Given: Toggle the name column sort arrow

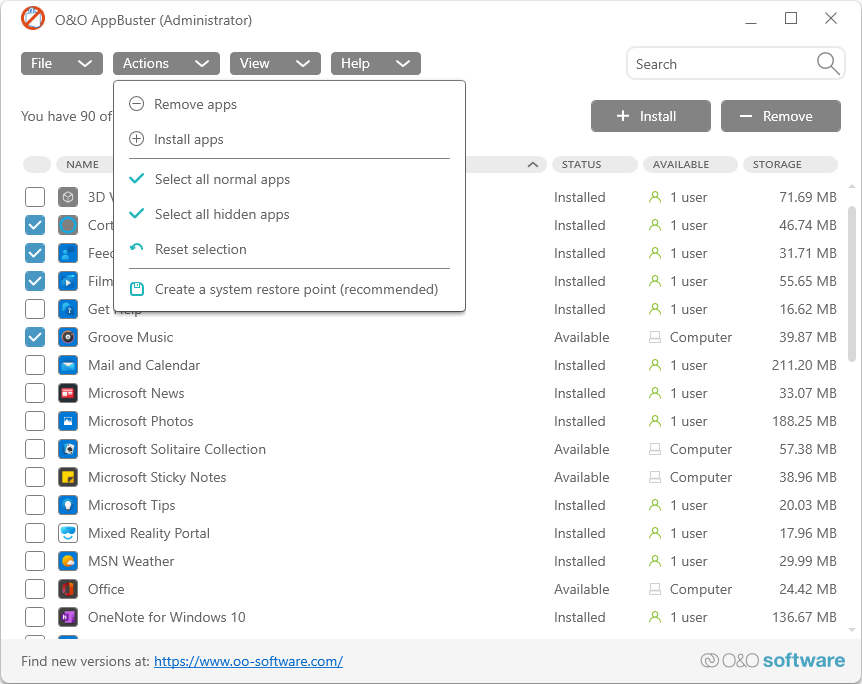Looking at the screenshot, I should pyautogui.click(x=532, y=164).
